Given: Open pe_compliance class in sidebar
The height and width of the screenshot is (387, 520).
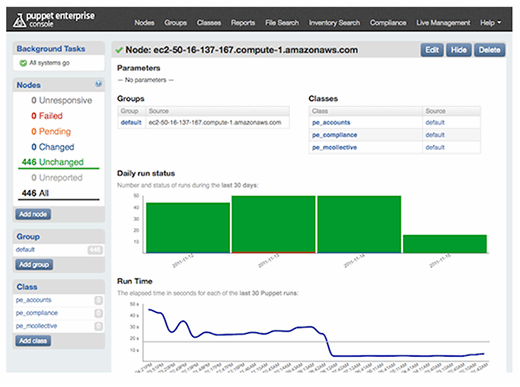Looking at the screenshot, I should tap(37, 313).
